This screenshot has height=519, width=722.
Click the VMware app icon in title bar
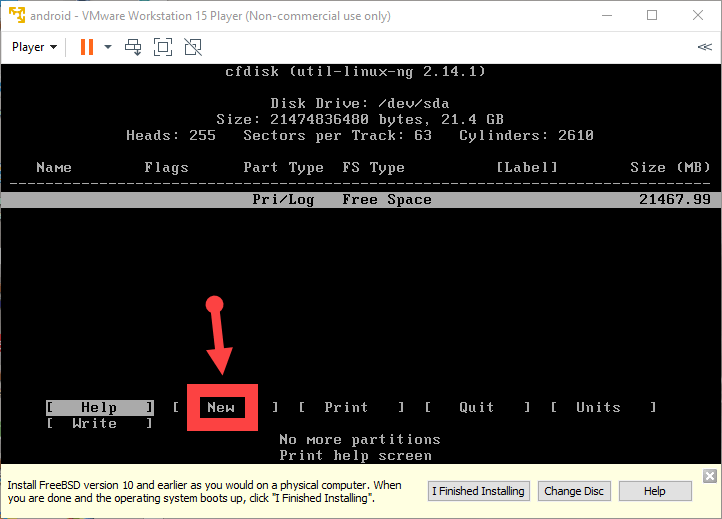click(x=14, y=15)
